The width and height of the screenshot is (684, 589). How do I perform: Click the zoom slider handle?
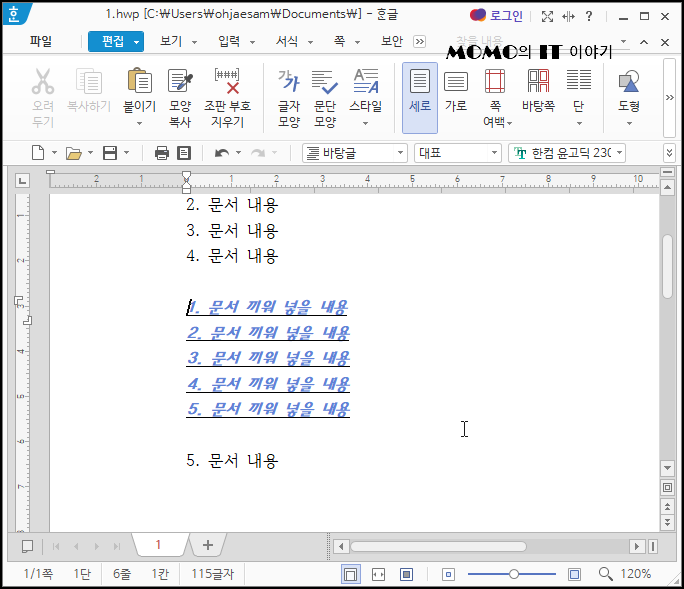click(x=514, y=574)
